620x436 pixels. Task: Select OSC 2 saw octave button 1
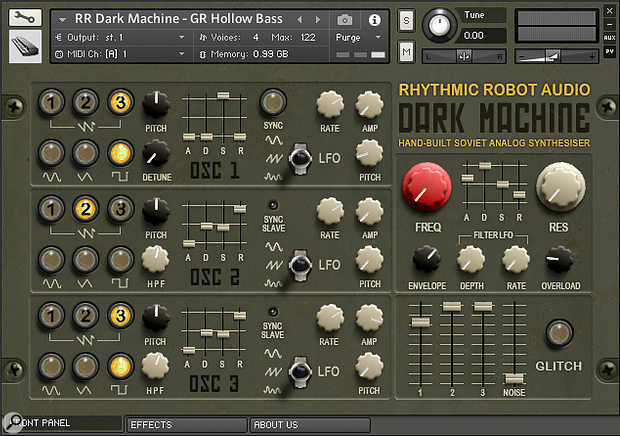(51, 209)
